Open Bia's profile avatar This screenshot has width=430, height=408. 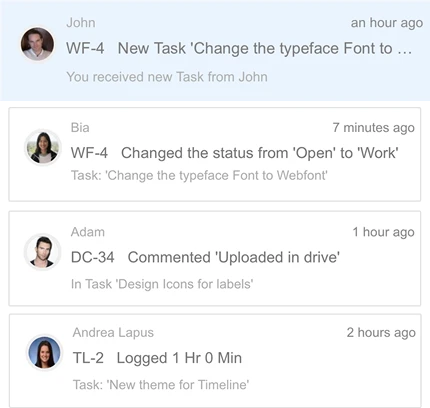[43, 148]
